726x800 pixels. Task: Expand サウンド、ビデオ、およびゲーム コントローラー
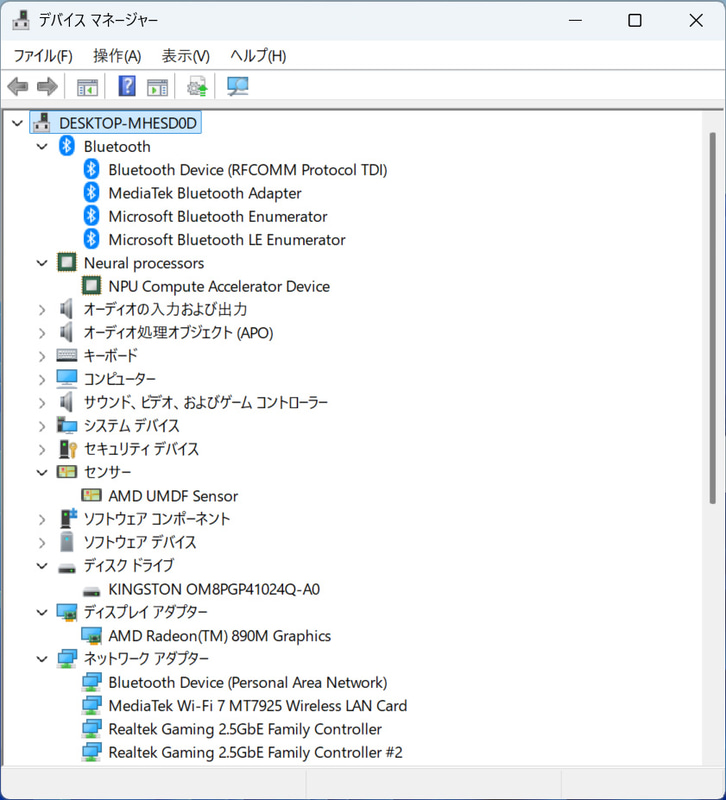click(x=42, y=403)
